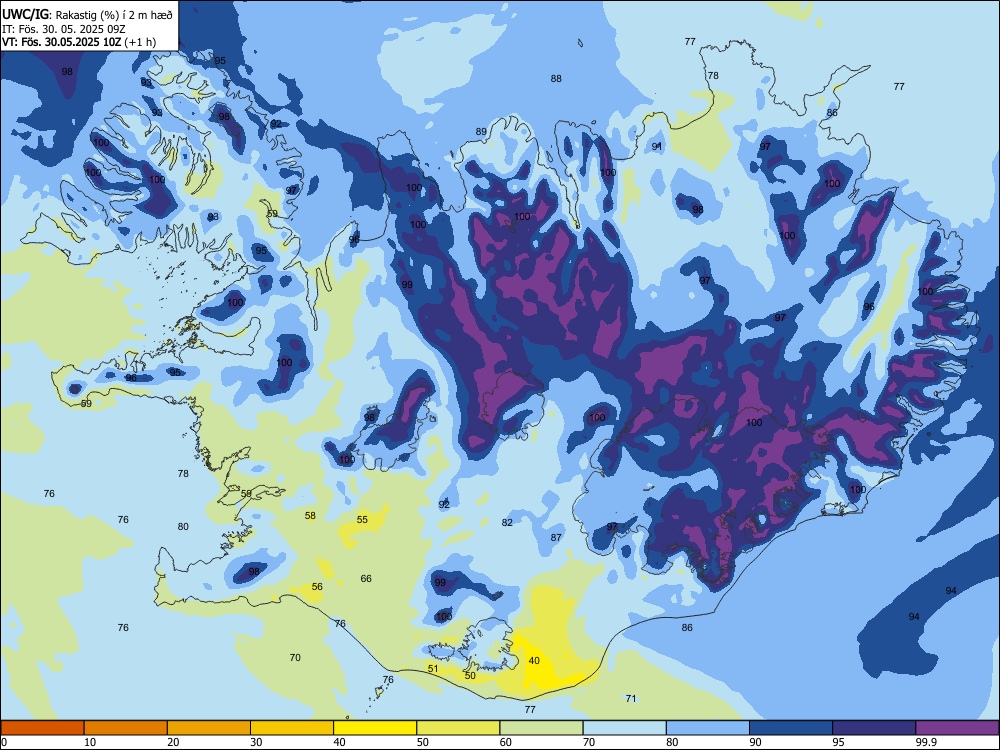Click the '30' label on the legend scale
Screen dimensions: 1000x750
(x=256, y=742)
